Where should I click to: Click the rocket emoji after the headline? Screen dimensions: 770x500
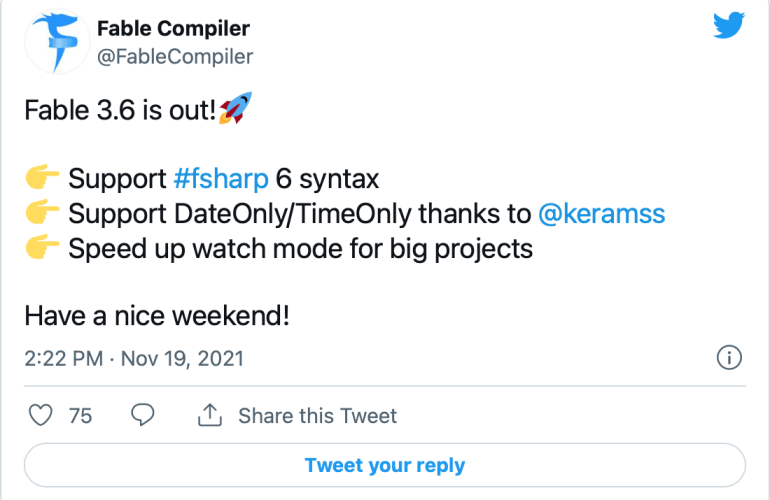[x=234, y=112]
